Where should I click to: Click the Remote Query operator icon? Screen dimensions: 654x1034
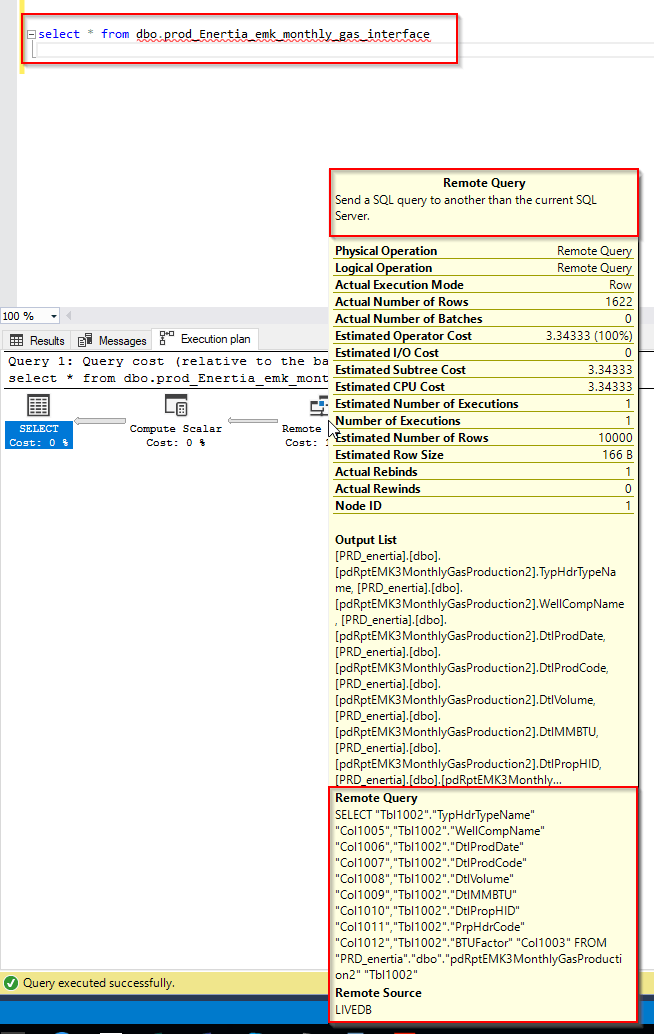[318, 406]
